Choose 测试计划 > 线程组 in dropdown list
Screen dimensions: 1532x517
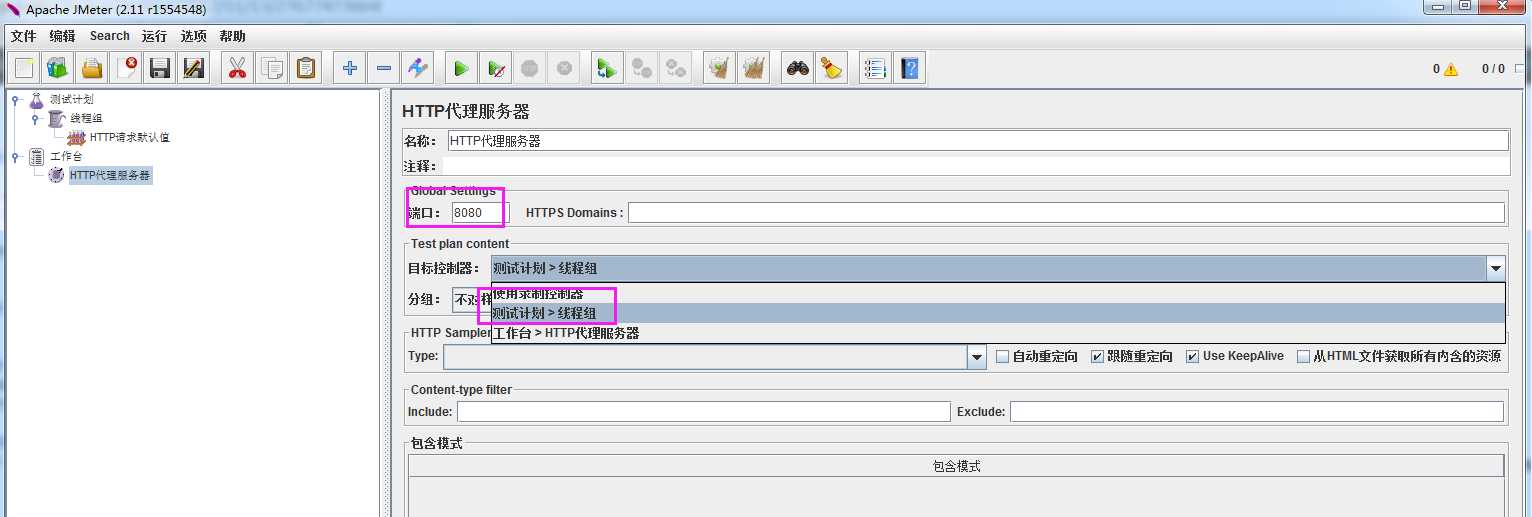[x=998, y=313]
